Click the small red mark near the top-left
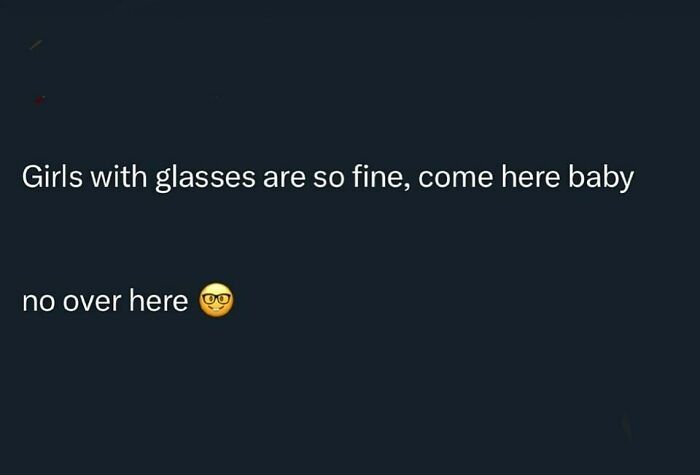This screenshot has height=475, width=700. (39, 99)
